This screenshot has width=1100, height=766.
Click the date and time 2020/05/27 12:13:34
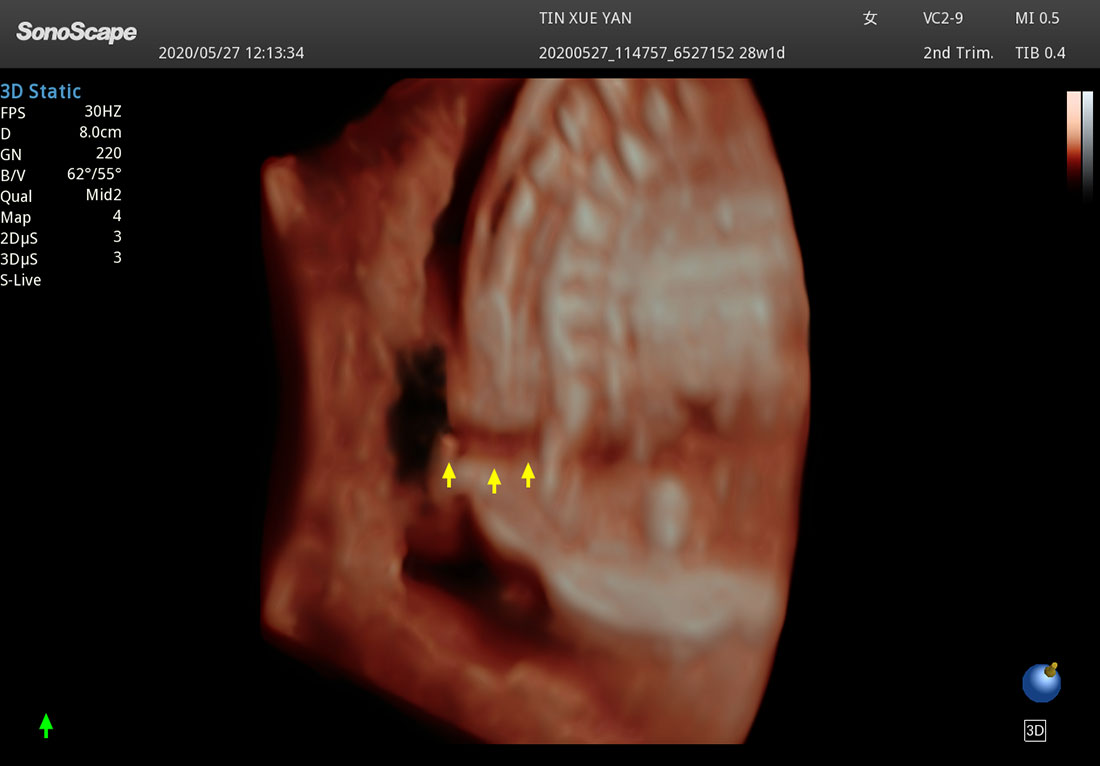pyautogui.click(x=231, y=53)
